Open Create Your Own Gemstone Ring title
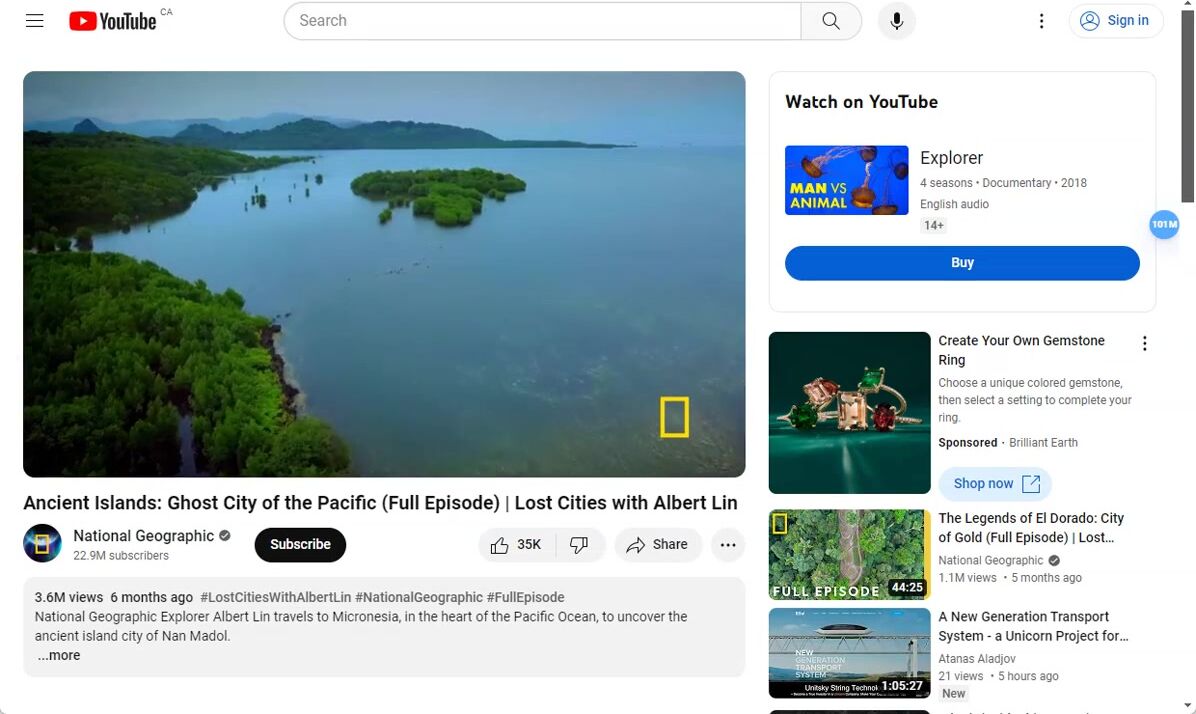The height and width of the screenshot is (714, 1196). pos(1021,350)
